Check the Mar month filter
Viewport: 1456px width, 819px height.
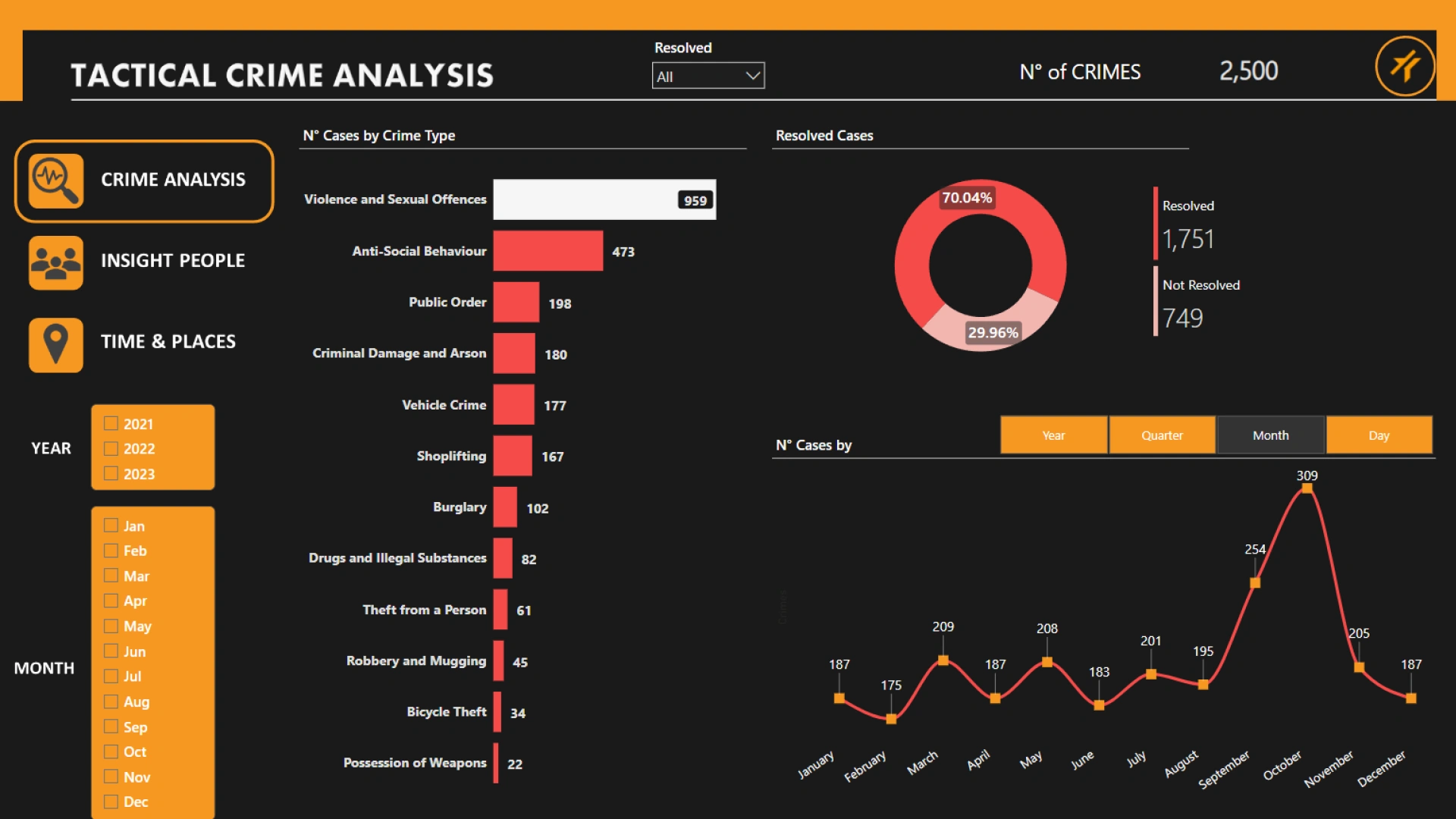click(x=111, y=575)
